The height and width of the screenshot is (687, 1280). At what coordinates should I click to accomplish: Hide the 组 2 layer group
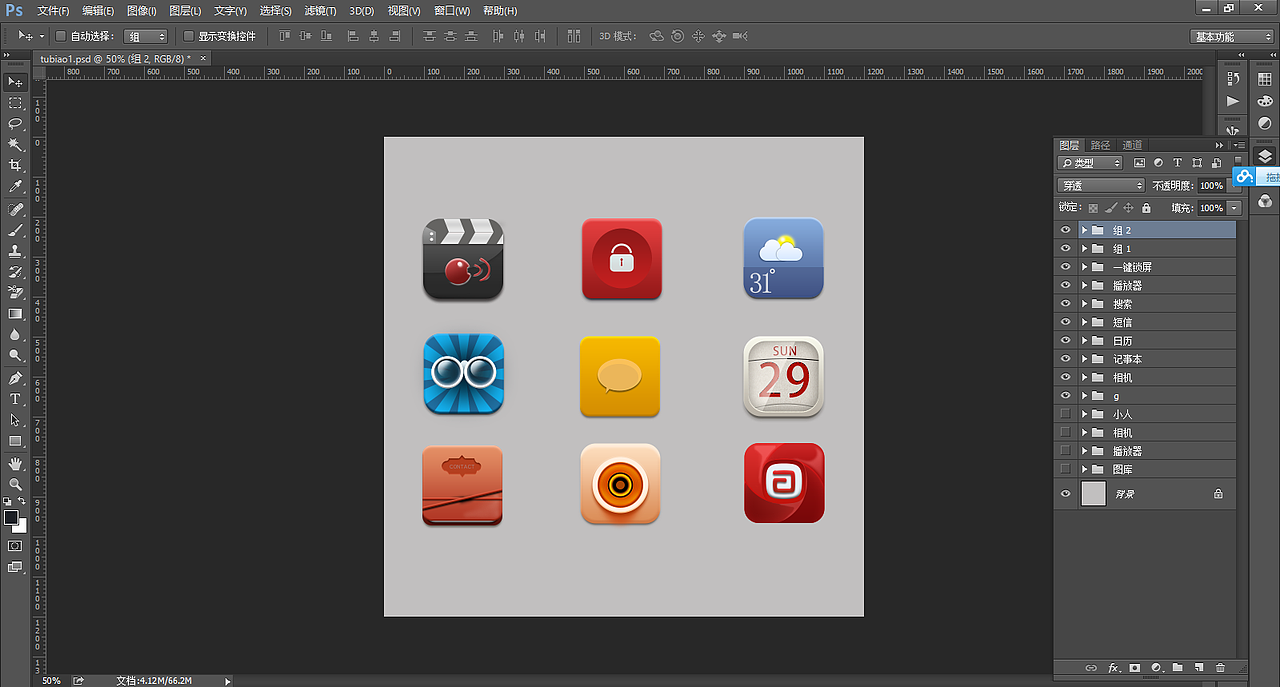point(1065,230)
